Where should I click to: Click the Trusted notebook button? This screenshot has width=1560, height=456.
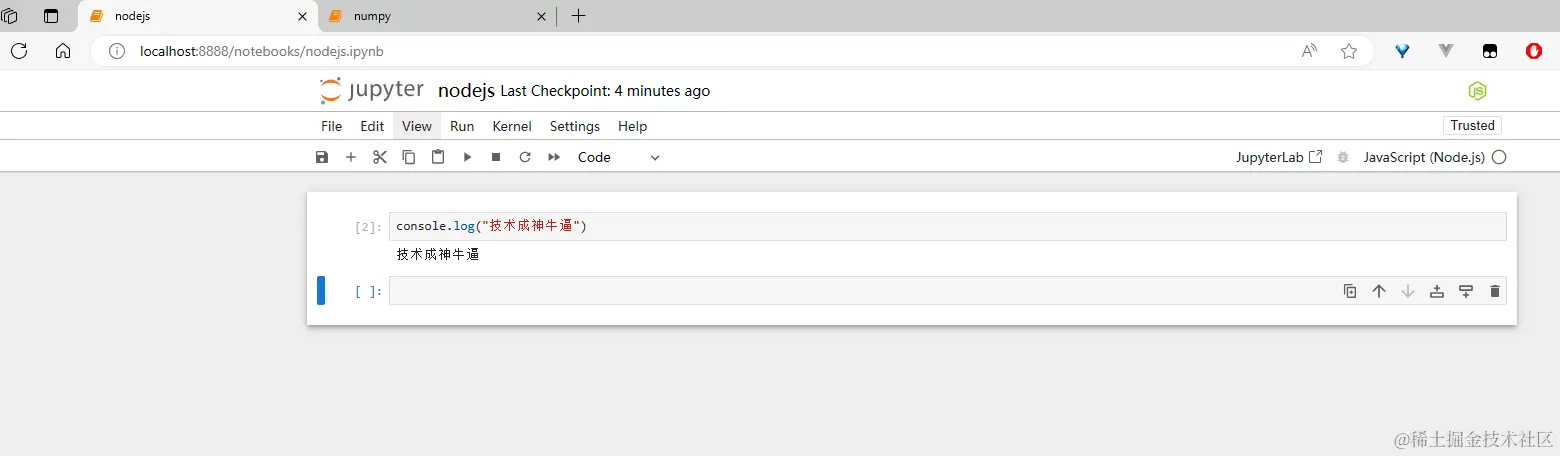click(1472, 125)
